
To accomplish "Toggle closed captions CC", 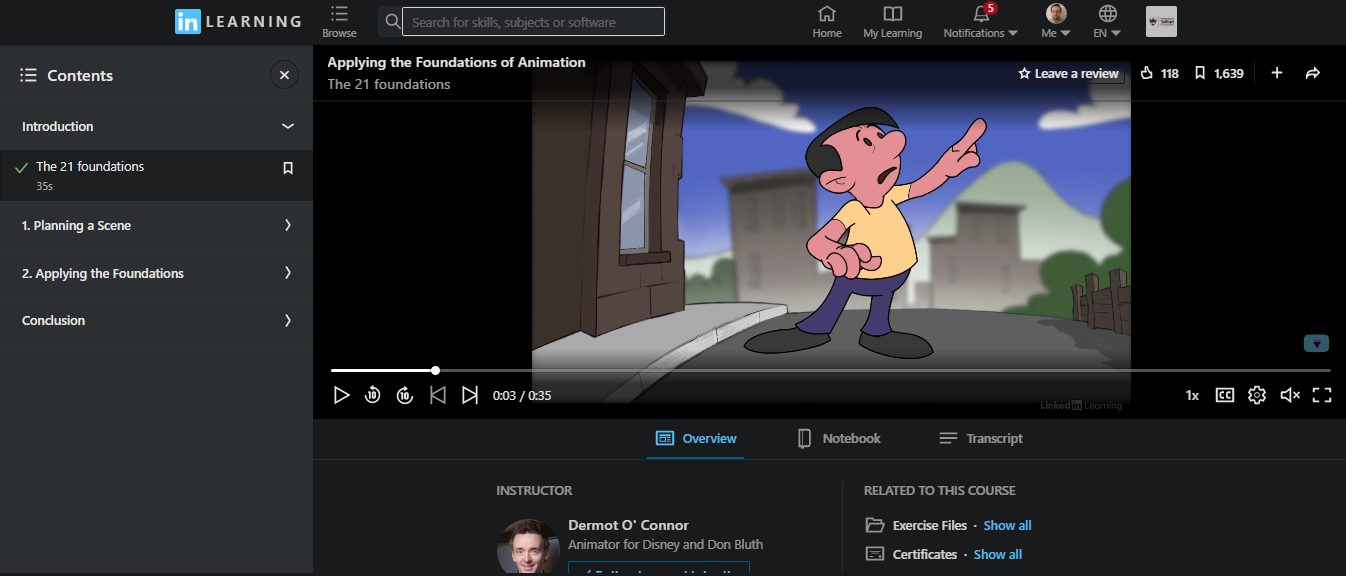I will [1225, 395].
